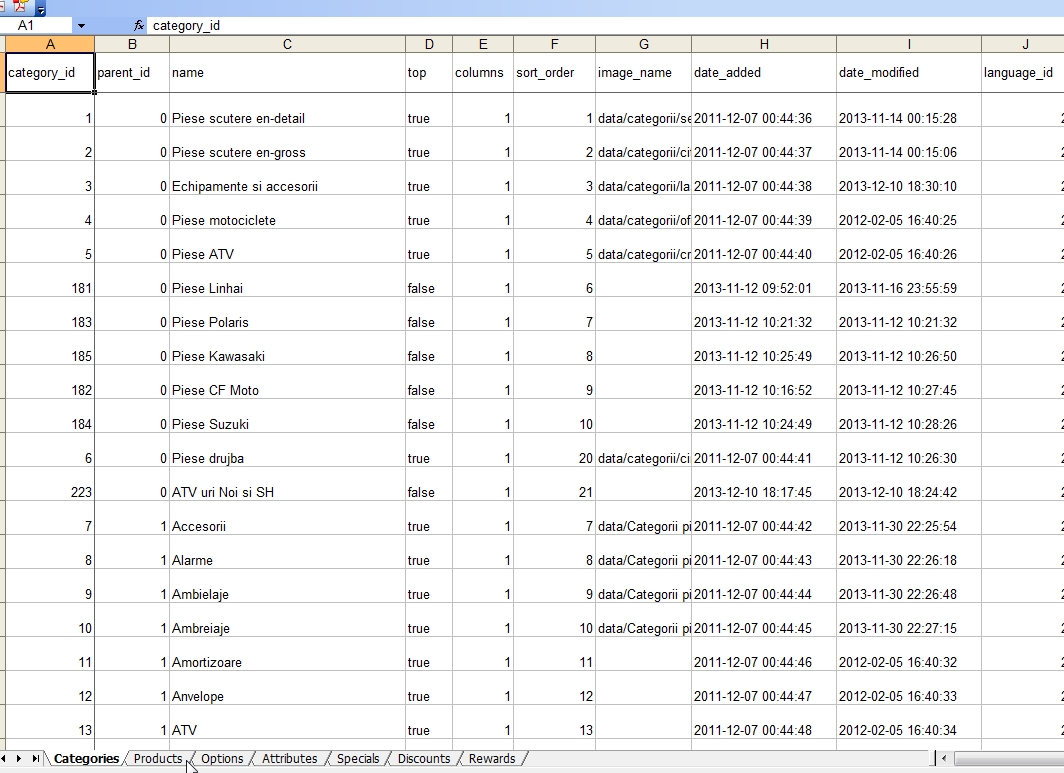This screenshot has height=773, width=1064.
Task: Click the cell containing Piese Kawasaki
Action: click(x=218, y=356)
